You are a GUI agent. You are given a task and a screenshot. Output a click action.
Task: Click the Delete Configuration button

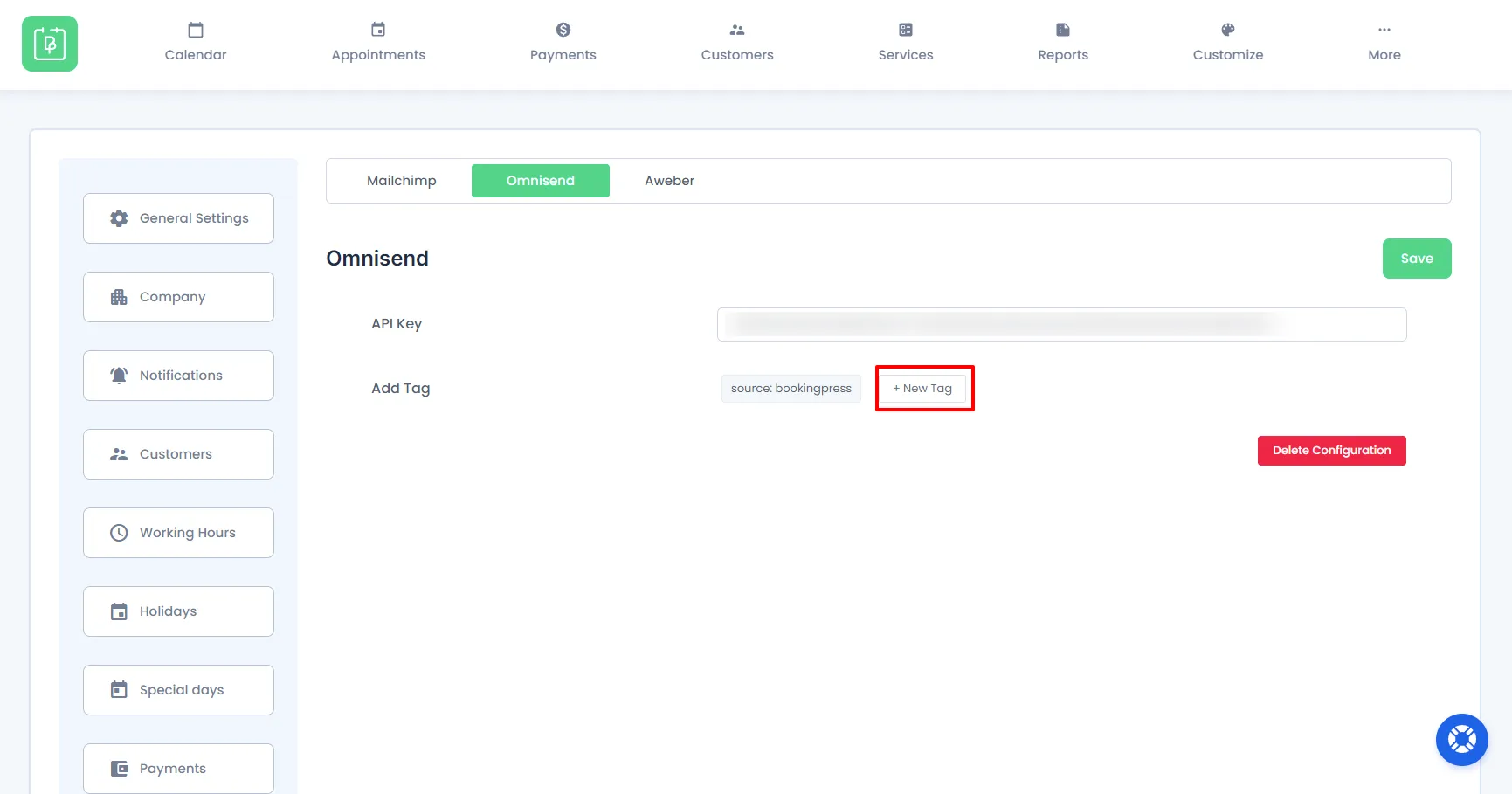[1332, 451]
